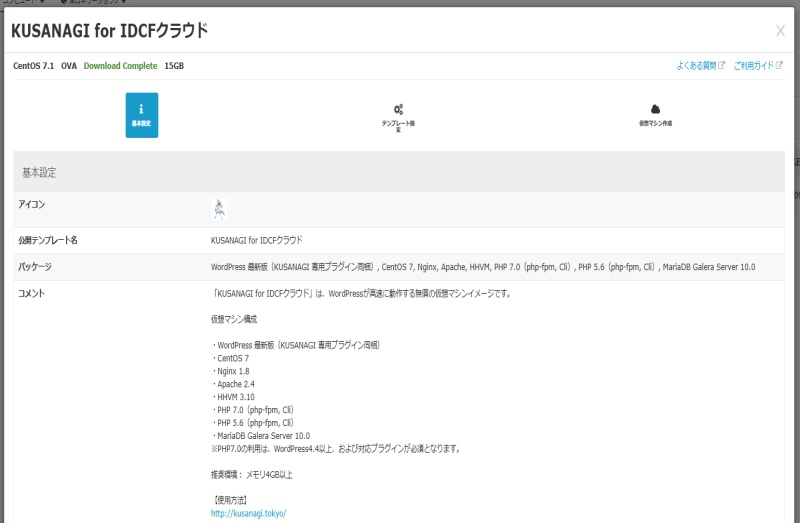
Task: Click the CentOS 7.1 OS label
Action: (34, 66)
